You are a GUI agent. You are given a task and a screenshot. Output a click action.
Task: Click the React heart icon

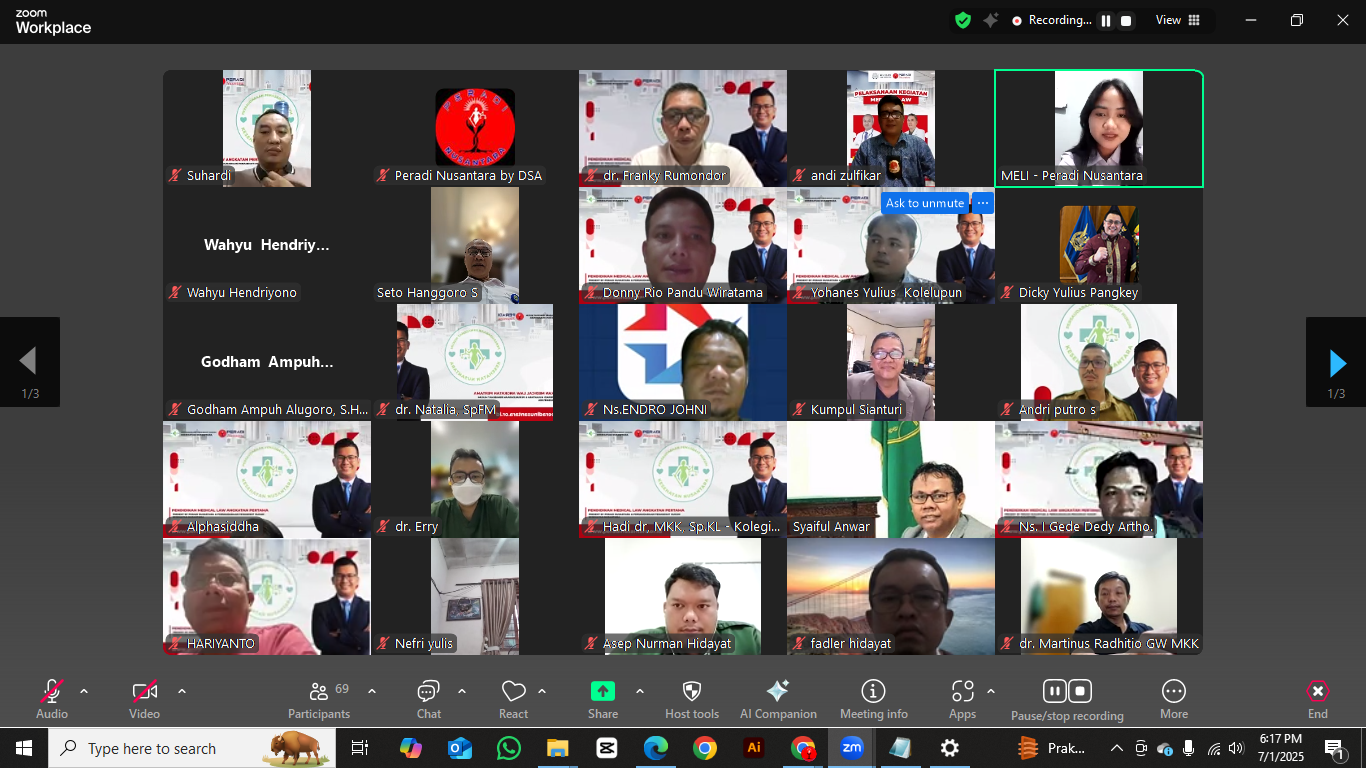pos(513,692)
